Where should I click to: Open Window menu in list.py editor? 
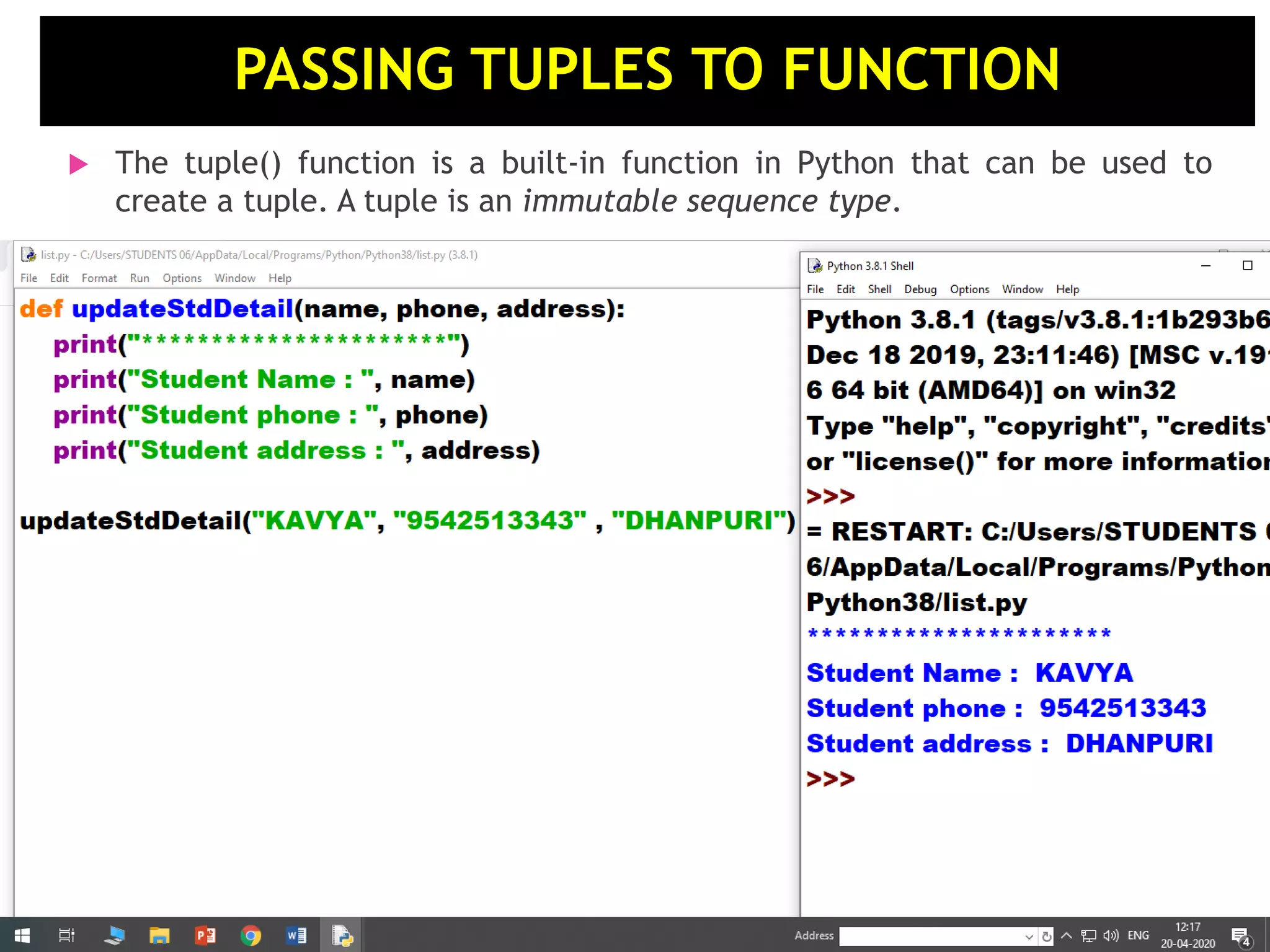[x=235, y=278]
